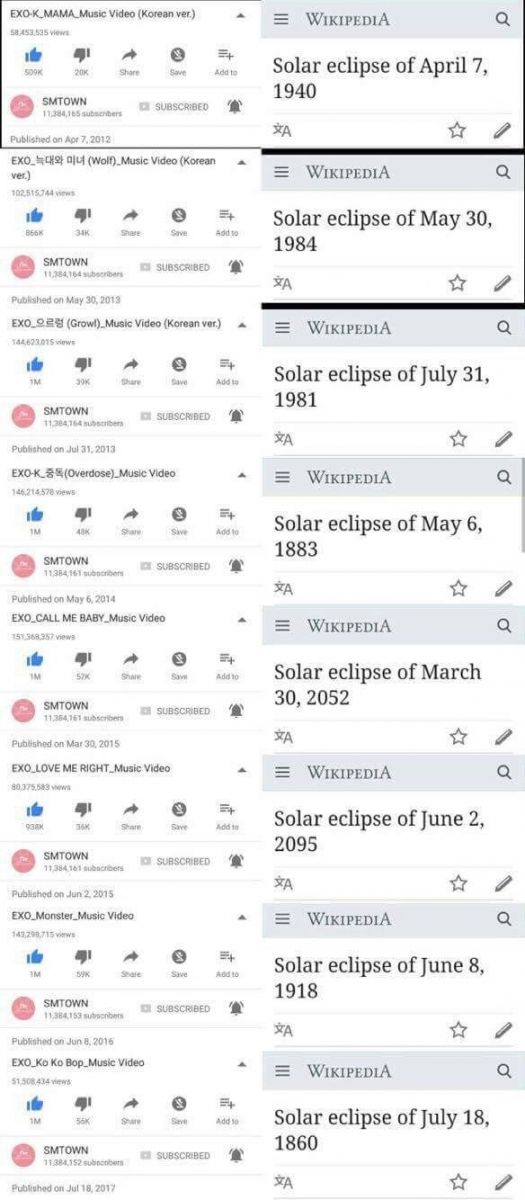
Task: Open Wikipedia logo on June 8, 1918 page
Action: coord(348,919)
